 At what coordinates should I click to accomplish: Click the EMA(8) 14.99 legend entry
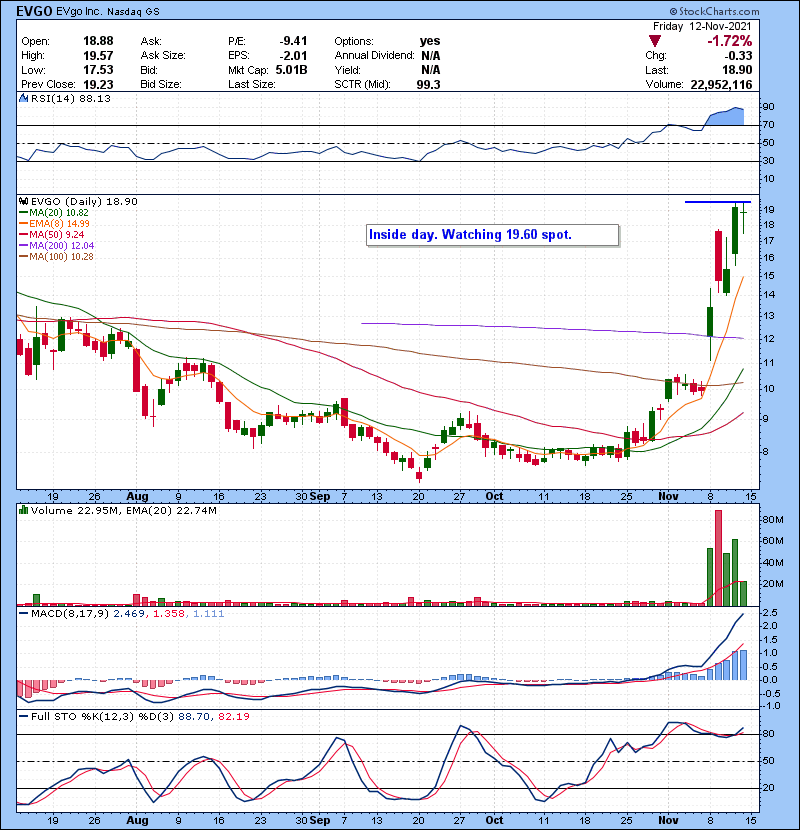(x=54, y=223)
